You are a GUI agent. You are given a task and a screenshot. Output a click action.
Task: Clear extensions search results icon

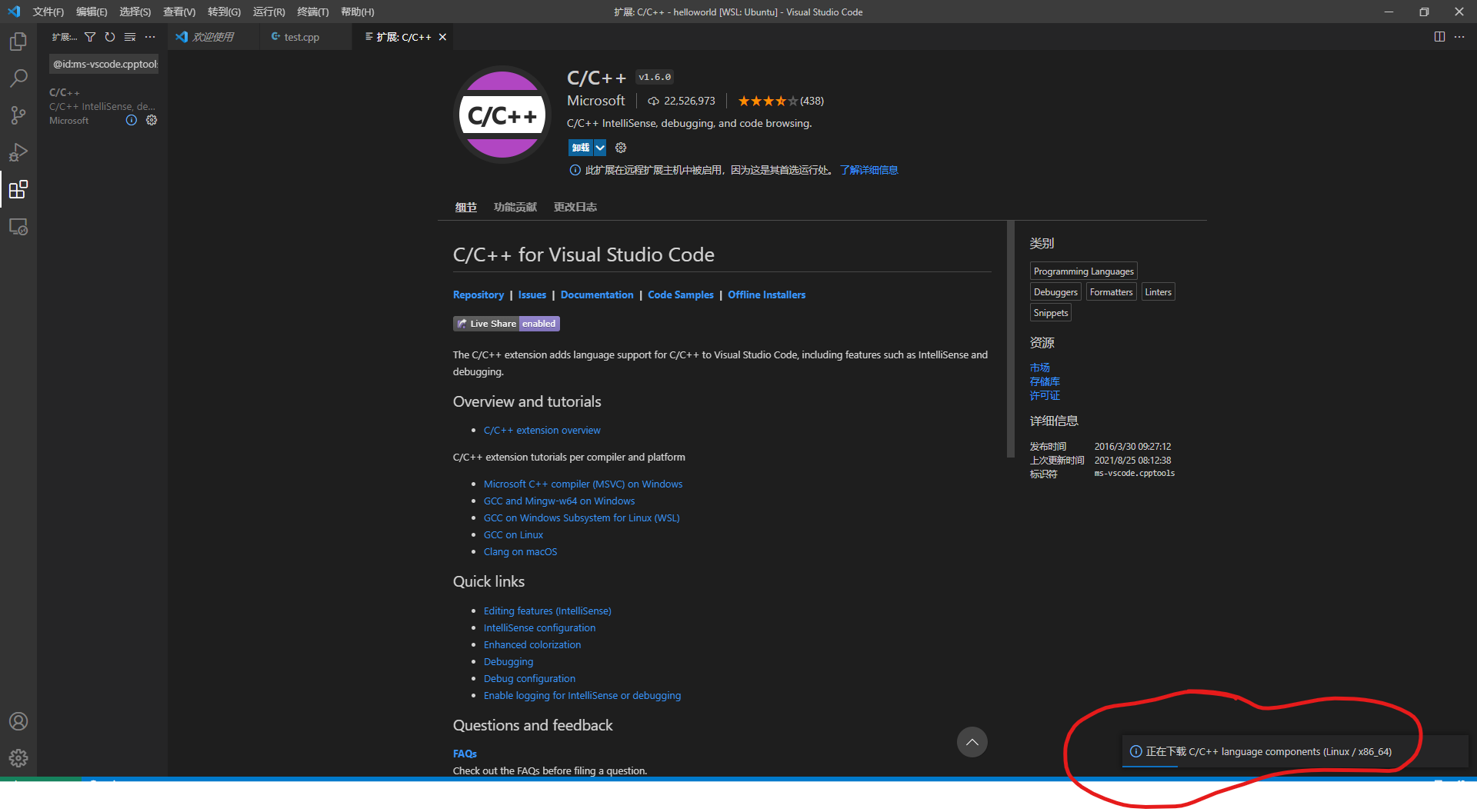130,37
